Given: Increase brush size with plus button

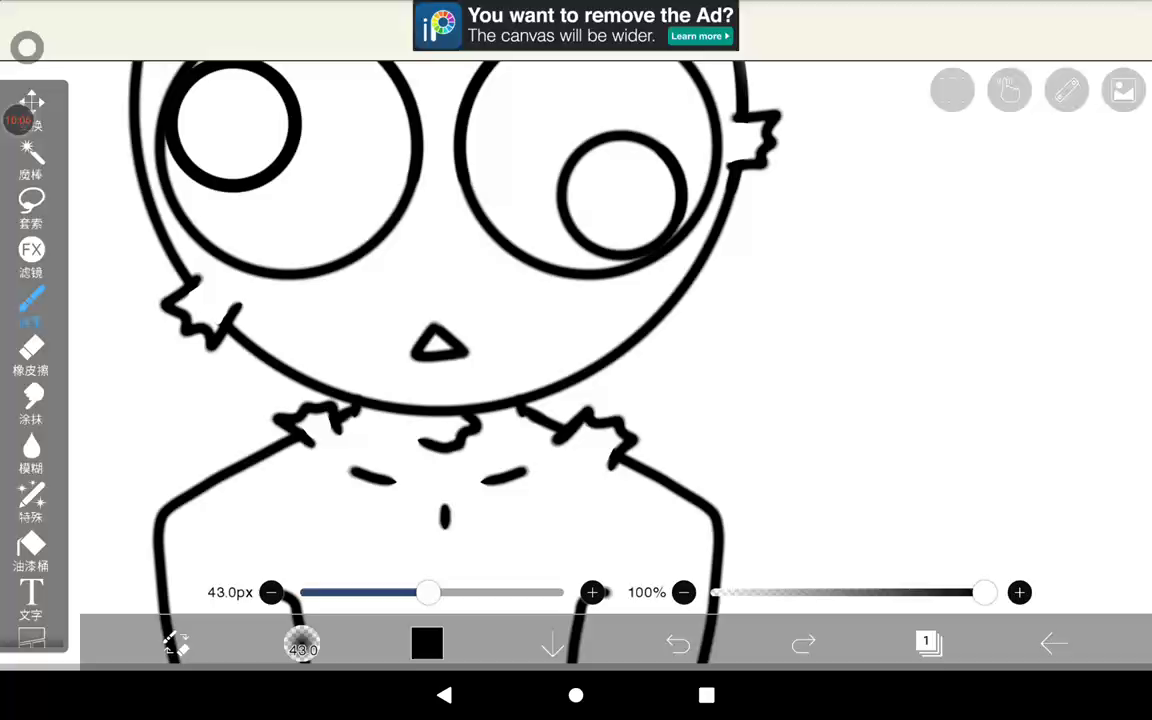Looking at the screenshot, I should (592, 593).
